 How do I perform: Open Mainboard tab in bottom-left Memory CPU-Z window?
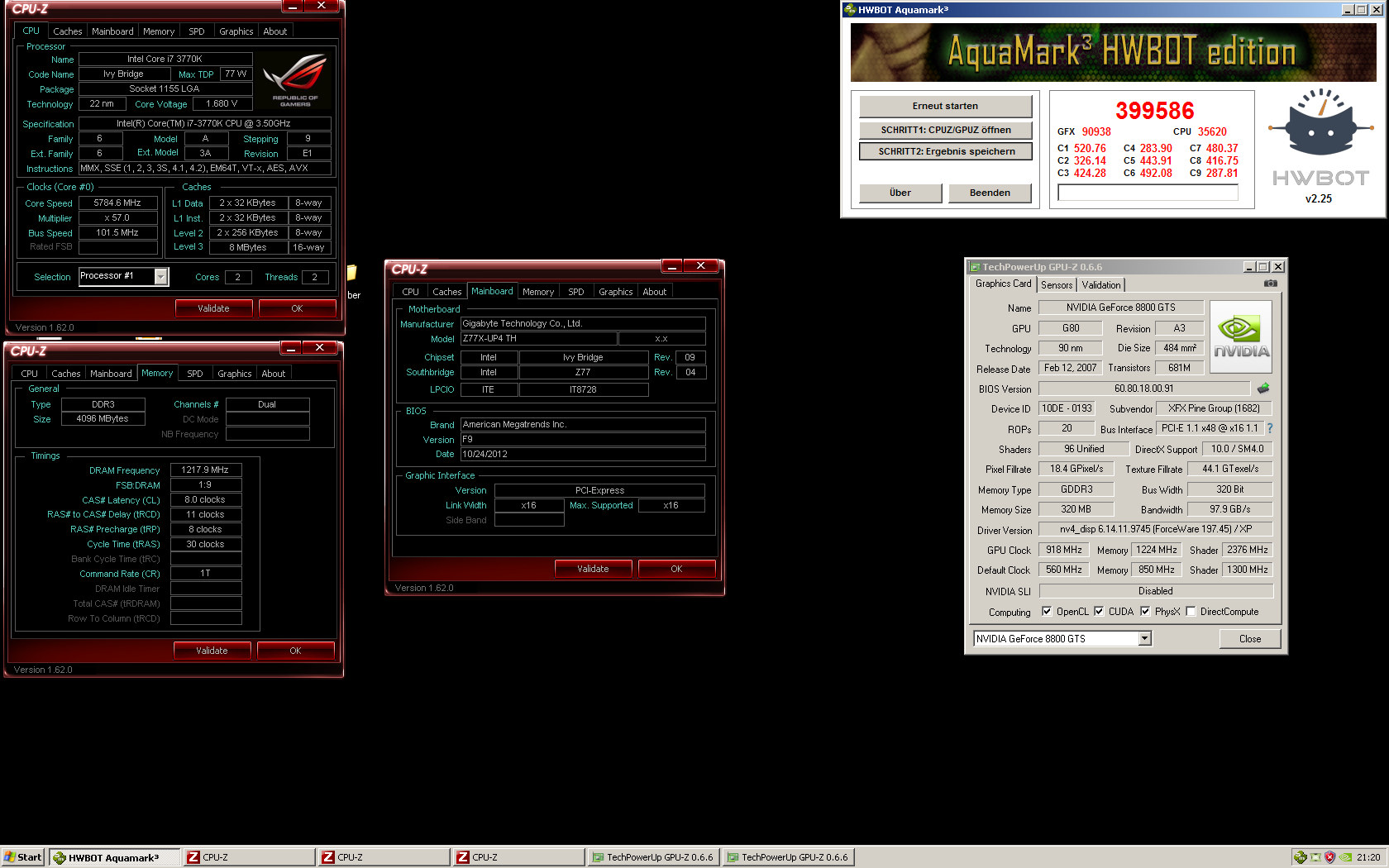(x=111, y=374)
